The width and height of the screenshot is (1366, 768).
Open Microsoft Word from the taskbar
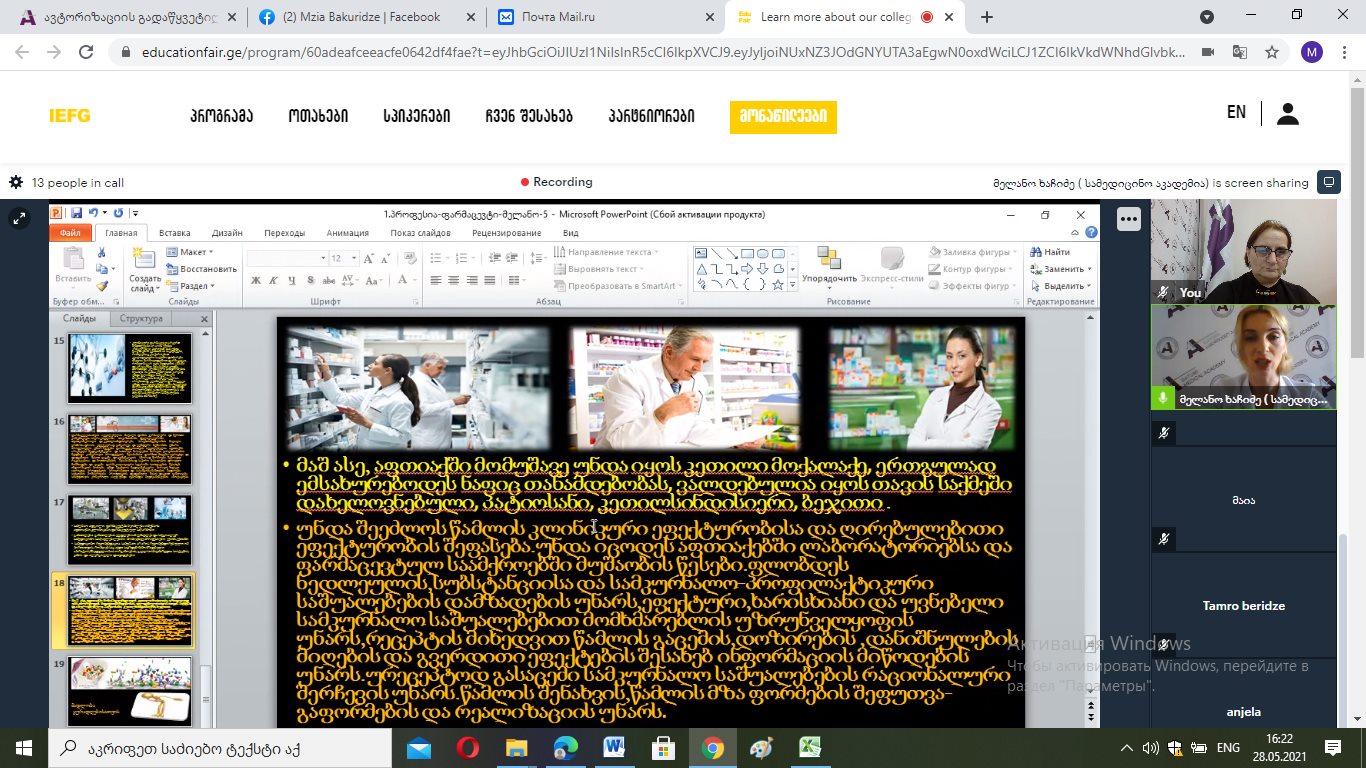tap(614, 748)
